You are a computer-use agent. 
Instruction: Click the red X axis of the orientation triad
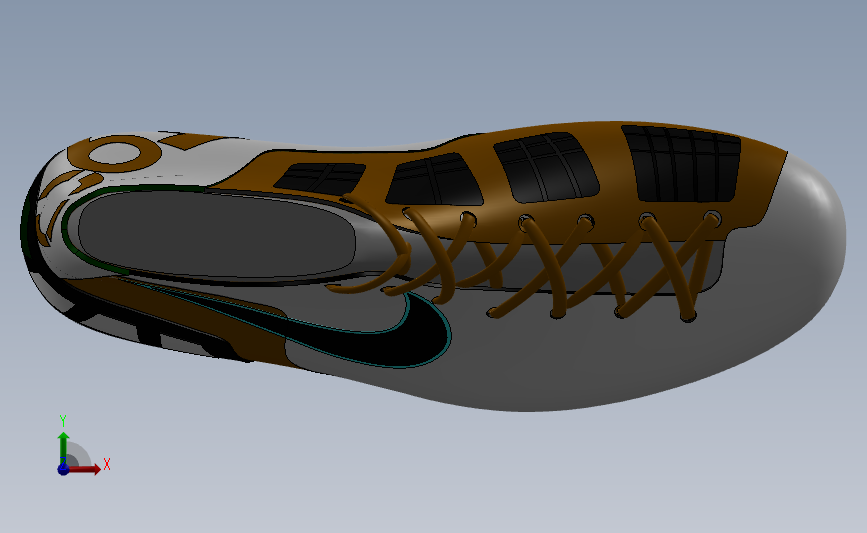click(x=84, y=469)
